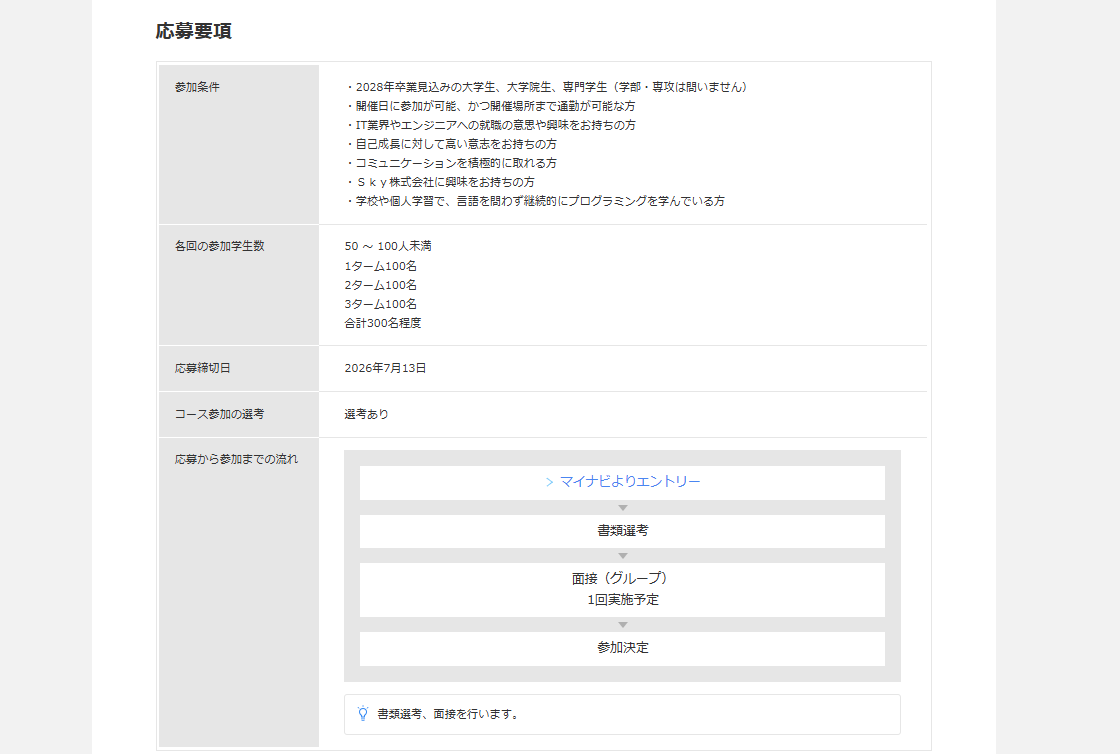Screen dimensions: 1120x754
Task: Click the 参加条件 row label
Action: [x=197, y=87]
